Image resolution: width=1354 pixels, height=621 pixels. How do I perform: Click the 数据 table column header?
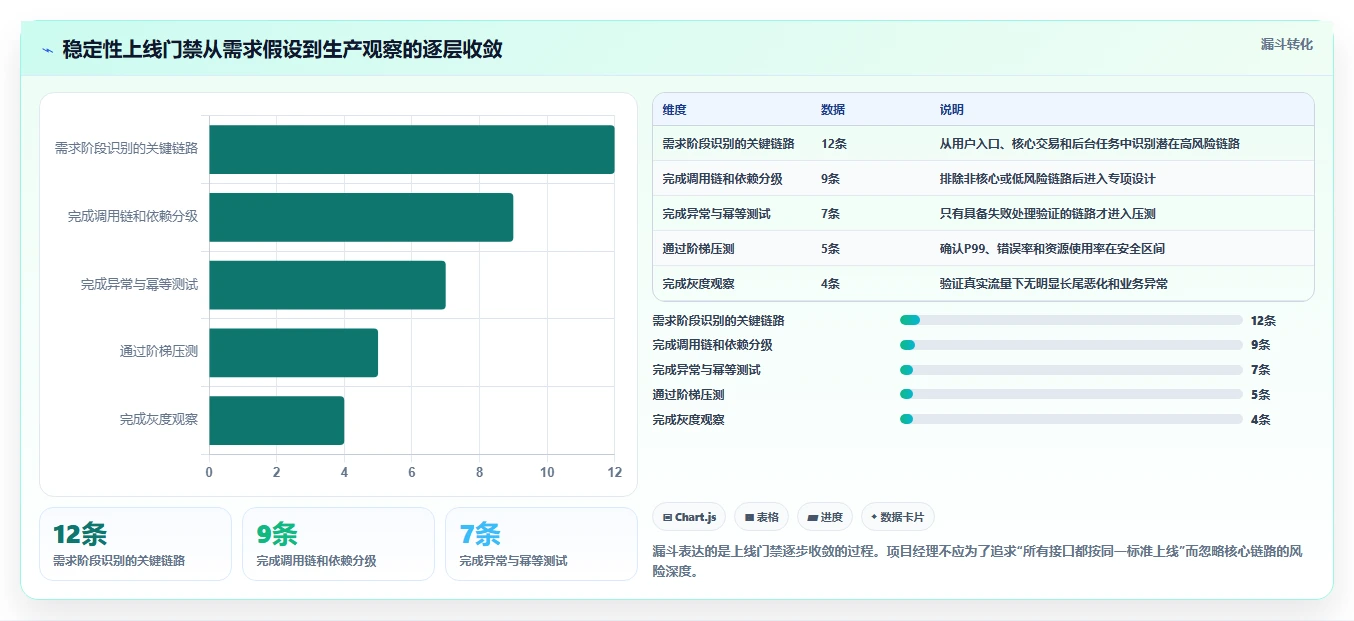click(833, 110)
